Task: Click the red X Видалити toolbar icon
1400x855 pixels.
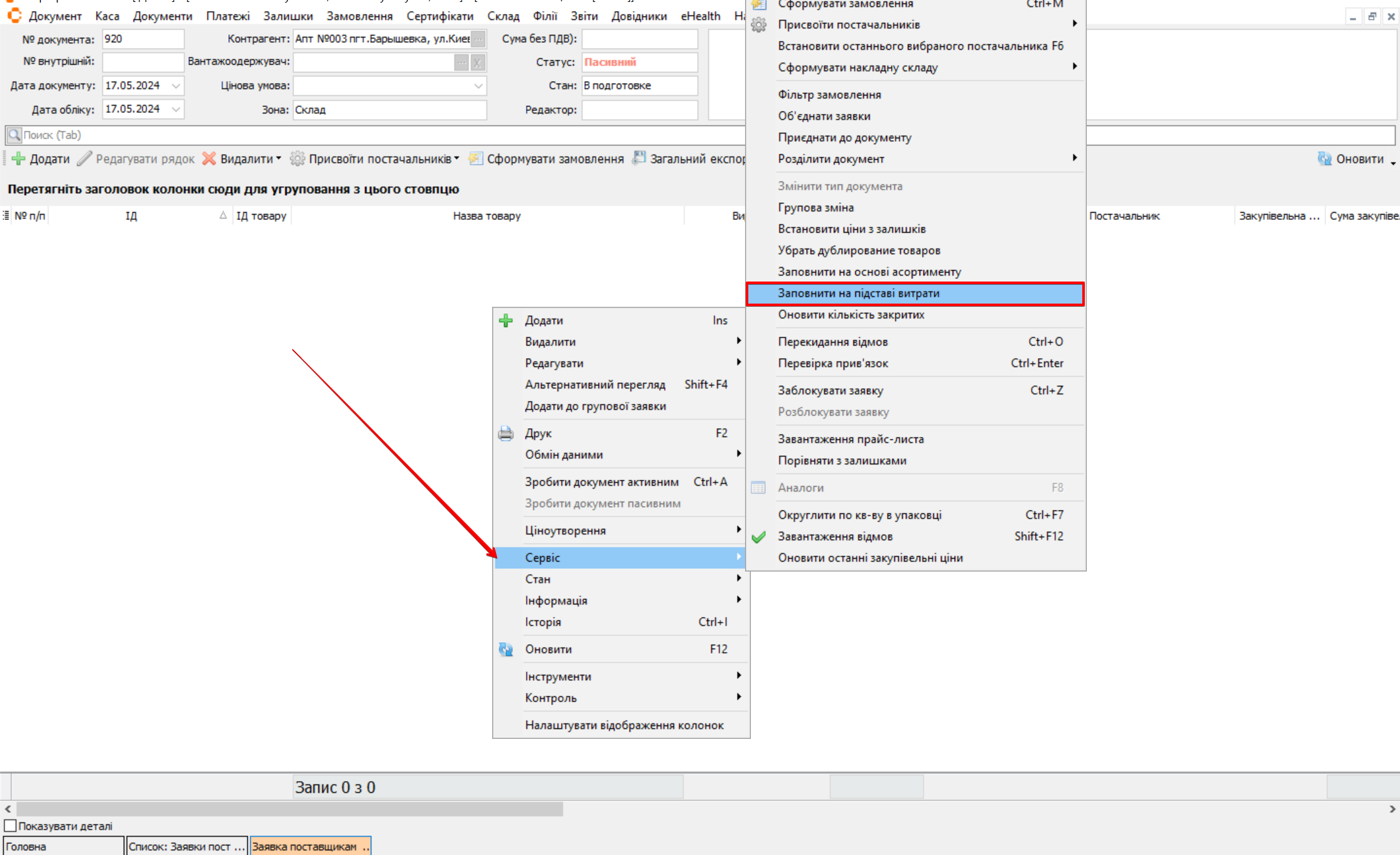Action: [x=209, y=159]
